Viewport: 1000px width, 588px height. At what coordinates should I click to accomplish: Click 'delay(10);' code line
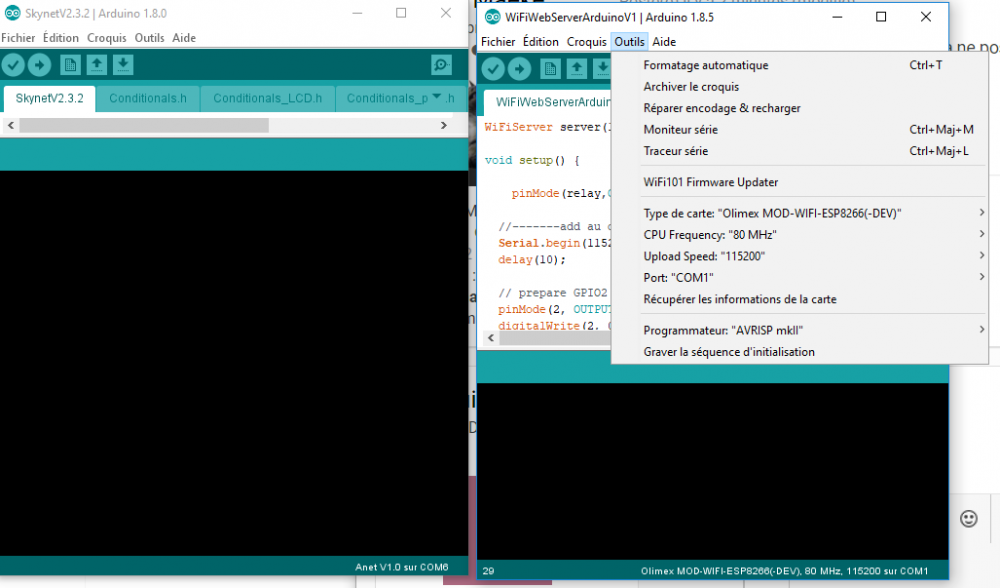pyautogui.click(x=532, y=260)
